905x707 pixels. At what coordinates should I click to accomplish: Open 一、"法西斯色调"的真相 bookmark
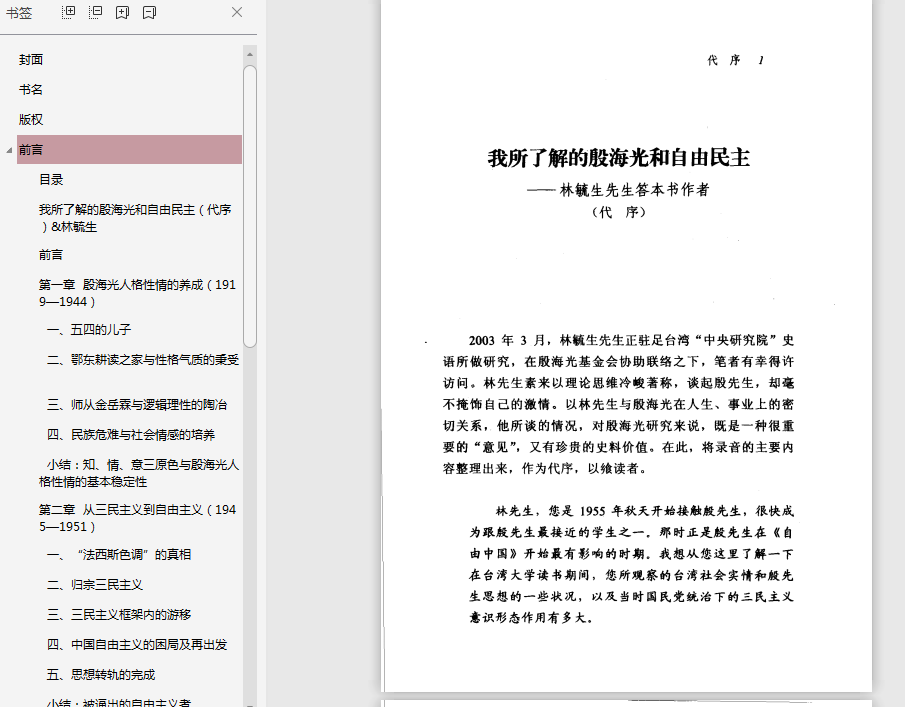pyautogui.click(x=119, y=555)
